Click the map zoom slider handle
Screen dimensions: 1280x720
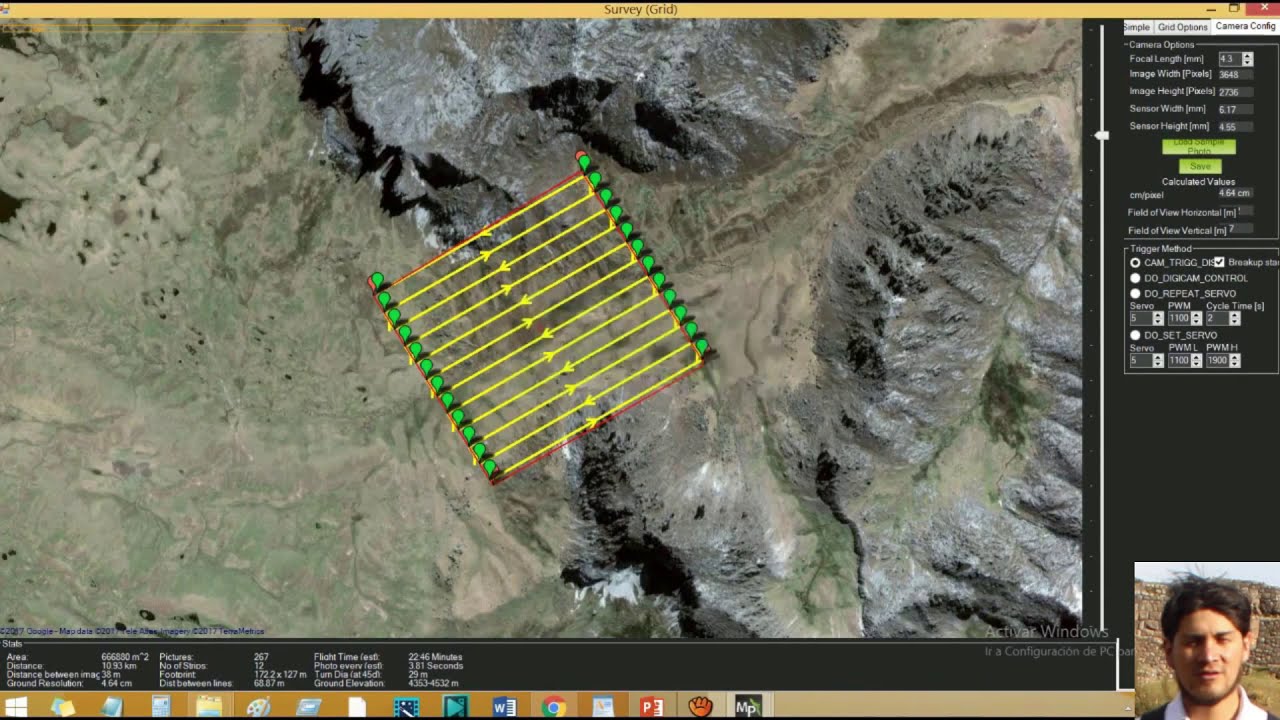click(x=1102, y=135)
